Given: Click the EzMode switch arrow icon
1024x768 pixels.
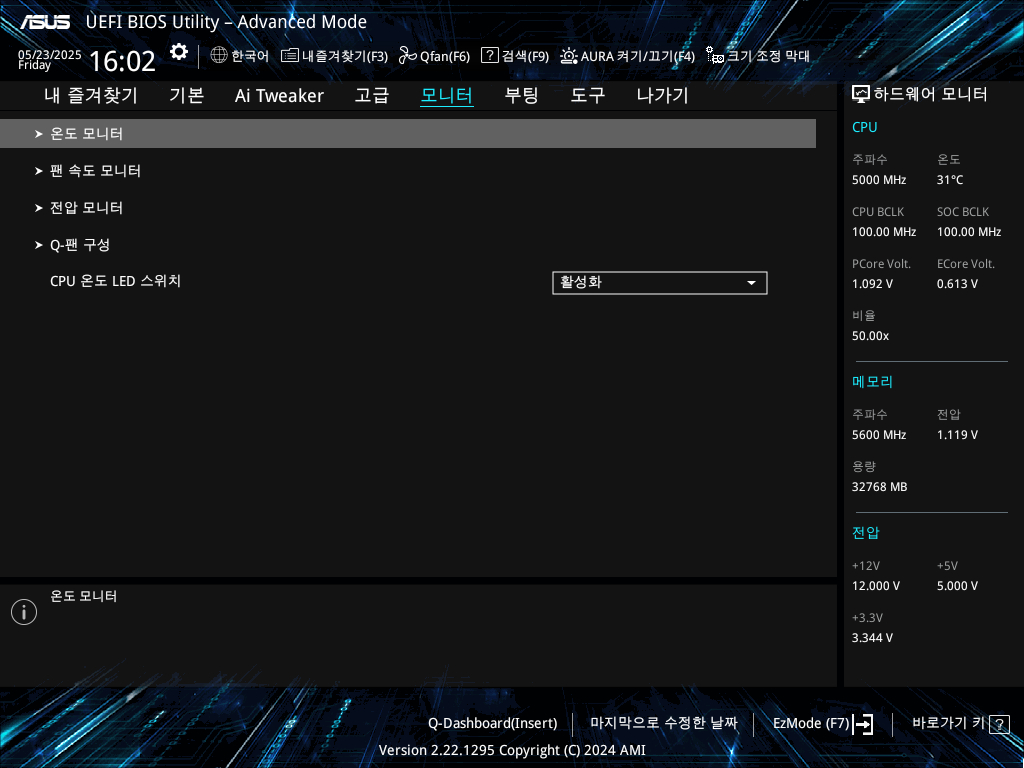Looking at the screenshot, I should [863, 724].
